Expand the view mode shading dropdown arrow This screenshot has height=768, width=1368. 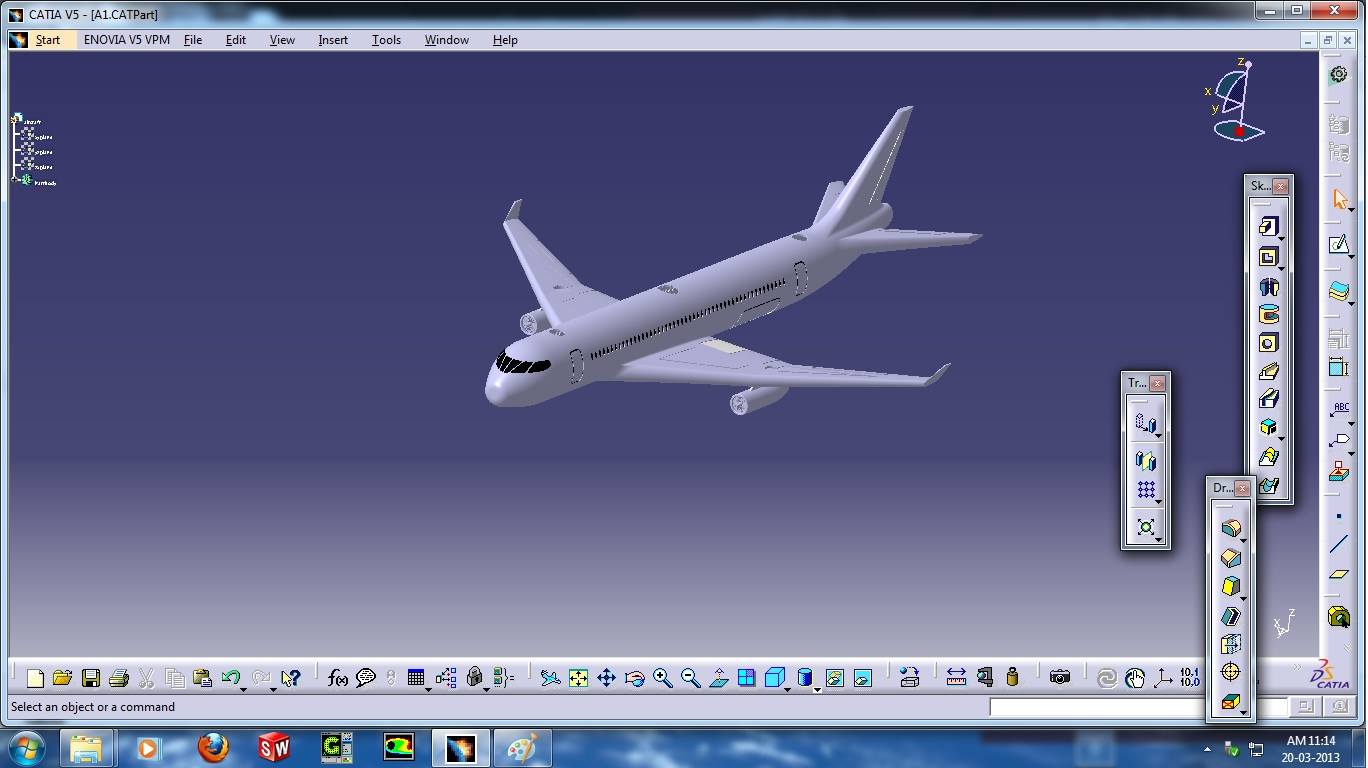point(817,689)
